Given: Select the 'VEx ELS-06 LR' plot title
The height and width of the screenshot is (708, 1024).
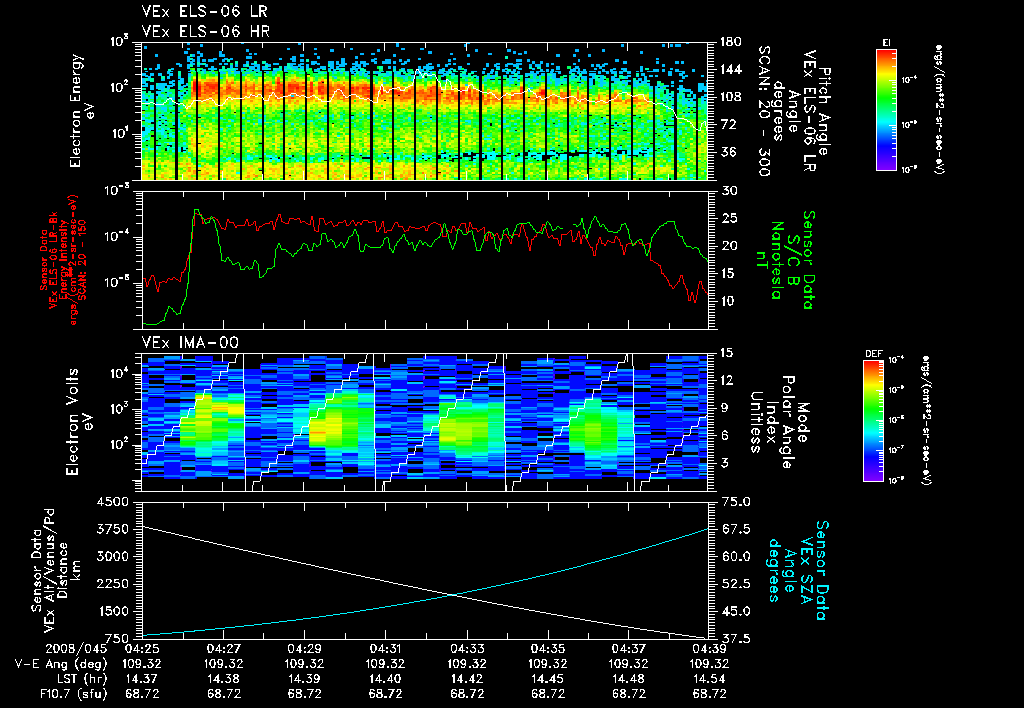Looking at the screenshot, I should (204, 12).
